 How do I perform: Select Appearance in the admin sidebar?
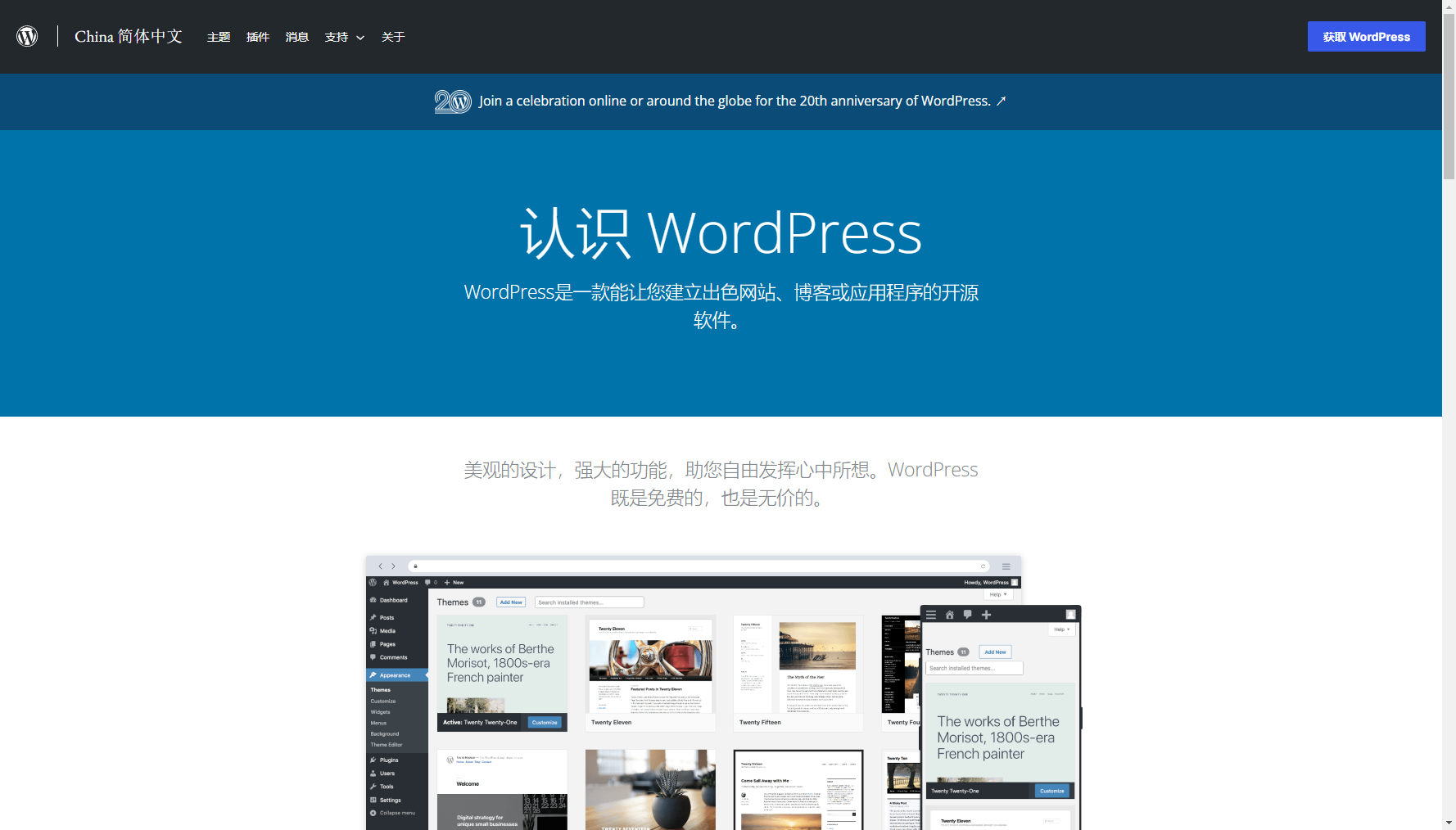point(396,675)
